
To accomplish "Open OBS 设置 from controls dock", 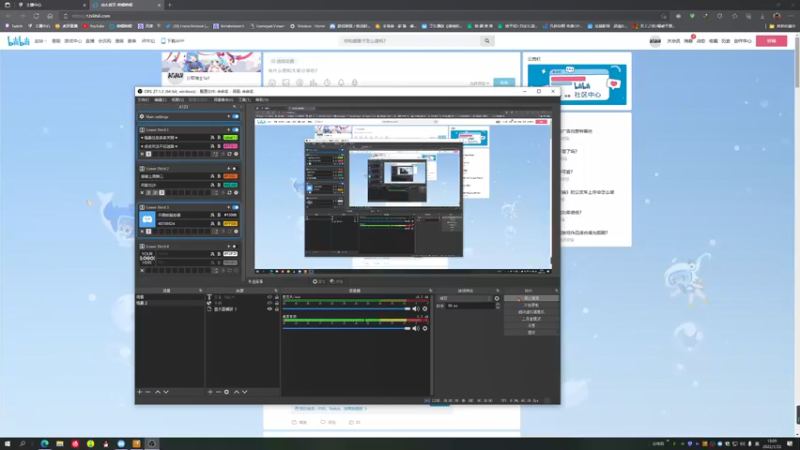I will point(531,326).
